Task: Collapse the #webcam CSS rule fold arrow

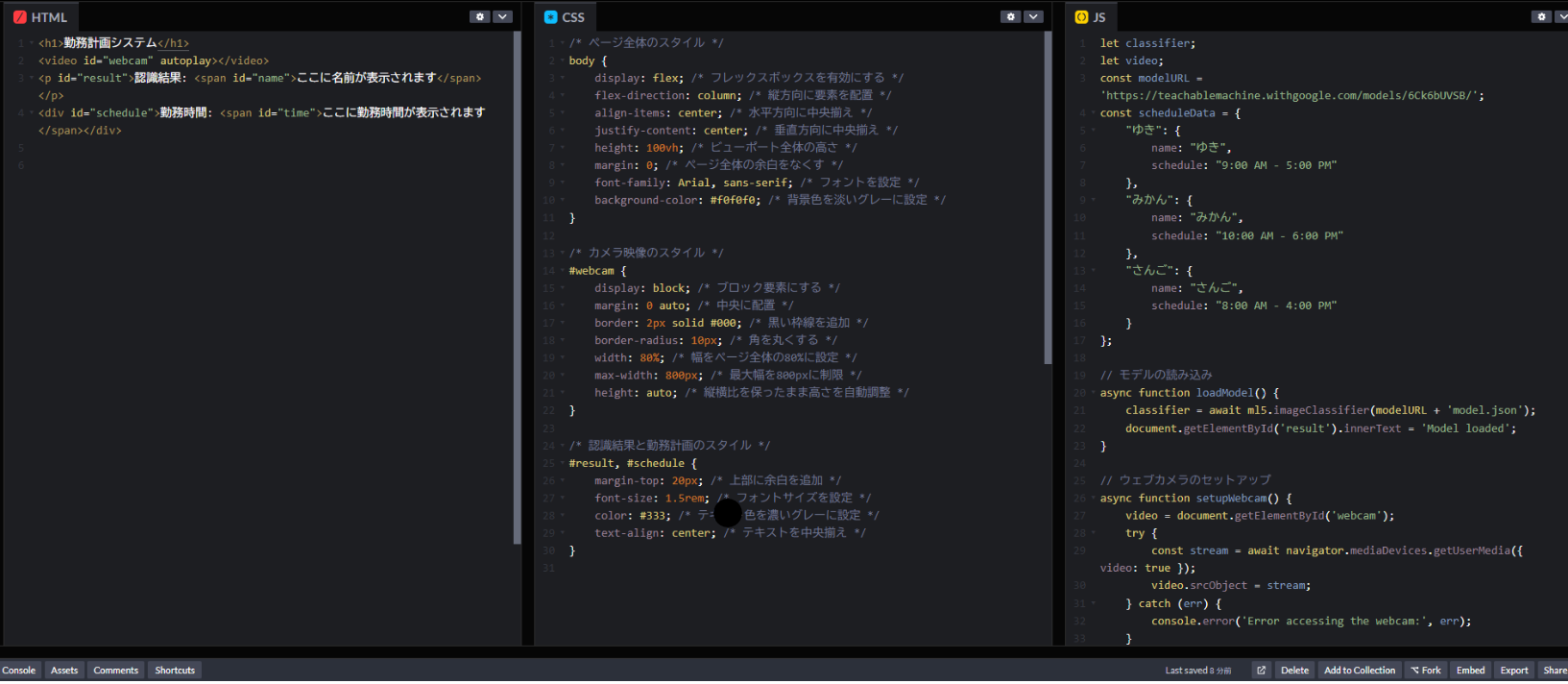Action: coord(562,271)
